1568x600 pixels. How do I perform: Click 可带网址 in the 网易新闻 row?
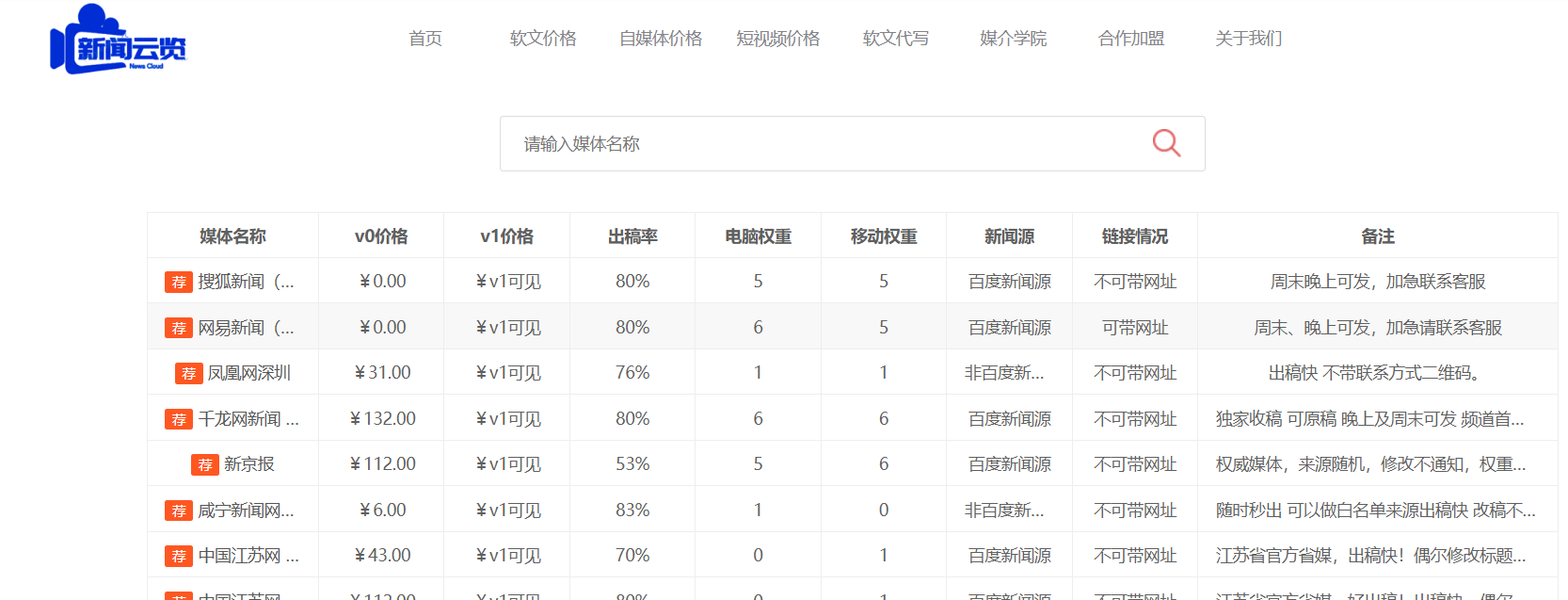click(x=1135, y=328)
